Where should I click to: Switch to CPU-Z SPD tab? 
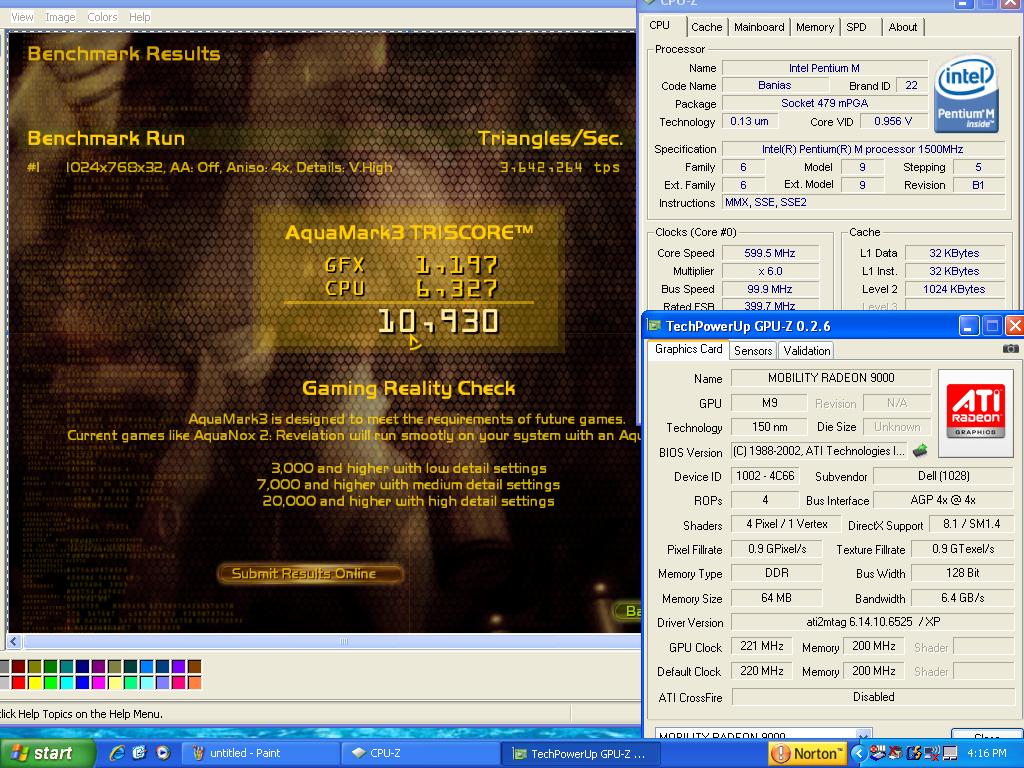(x=856, y=27)
